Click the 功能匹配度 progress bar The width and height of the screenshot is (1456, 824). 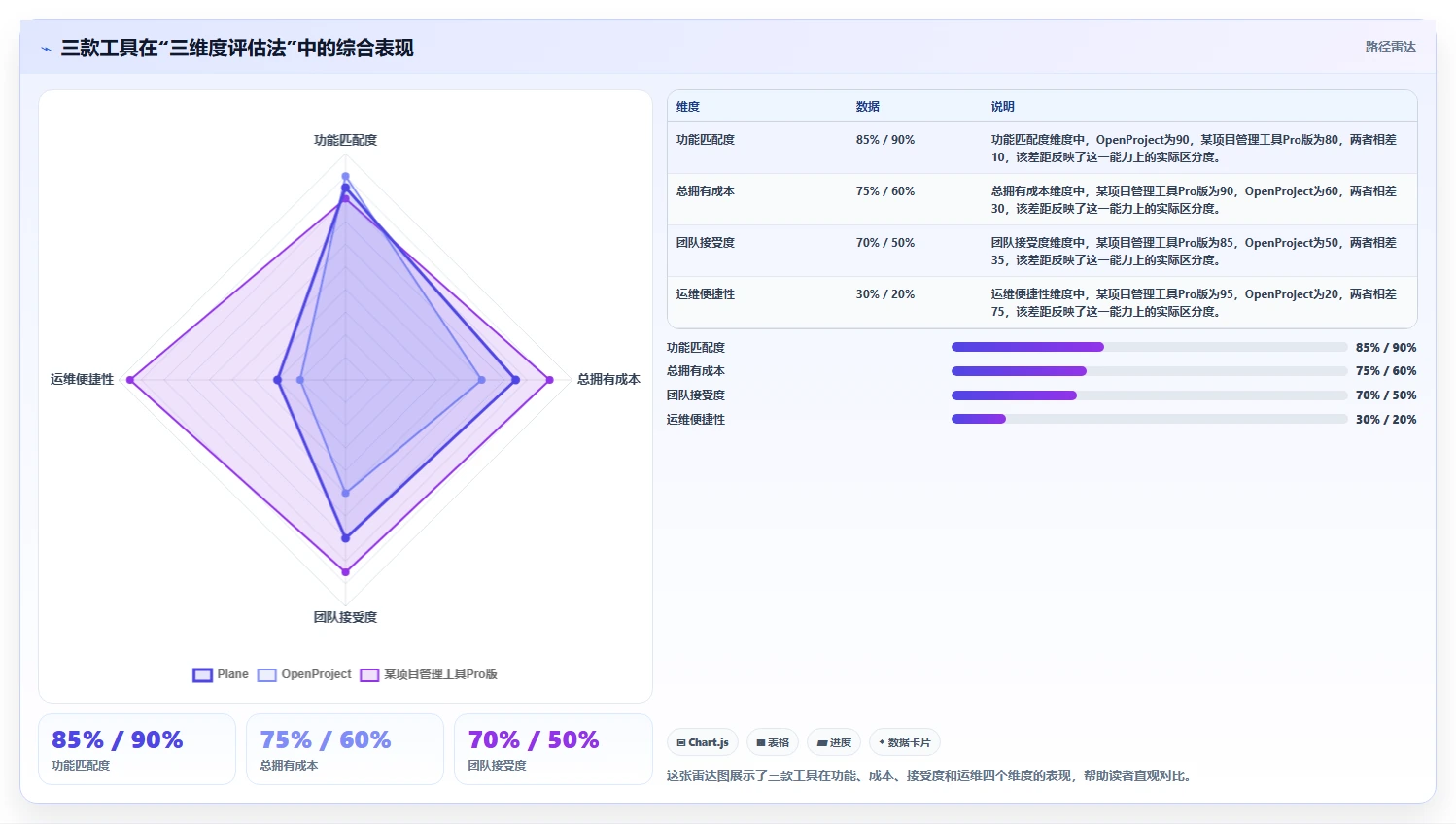click(x=1149, y=347)
